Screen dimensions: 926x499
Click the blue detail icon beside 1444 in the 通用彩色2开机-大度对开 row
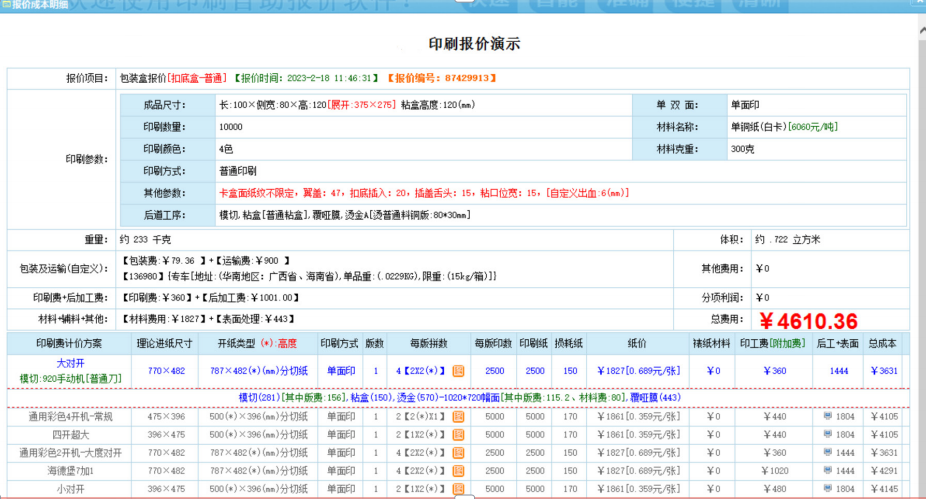(827, 452)
